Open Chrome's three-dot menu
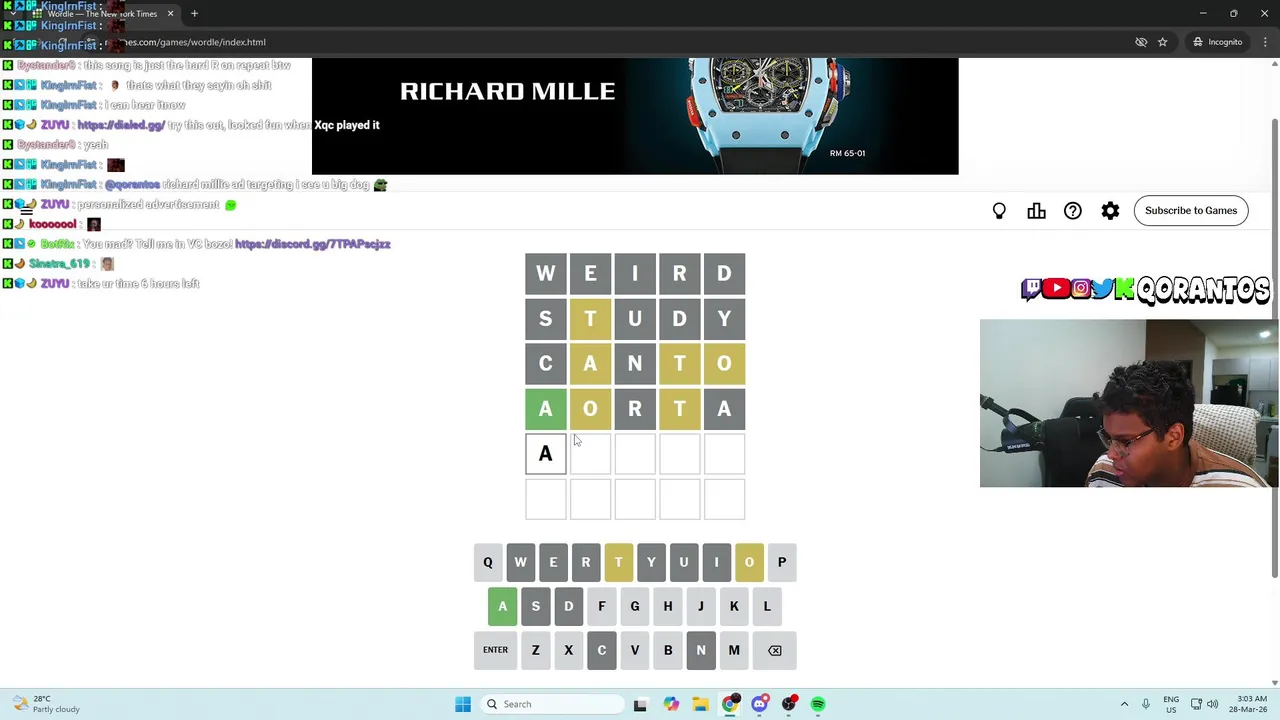The image size is (1280, 720). tap(1265, 42)
